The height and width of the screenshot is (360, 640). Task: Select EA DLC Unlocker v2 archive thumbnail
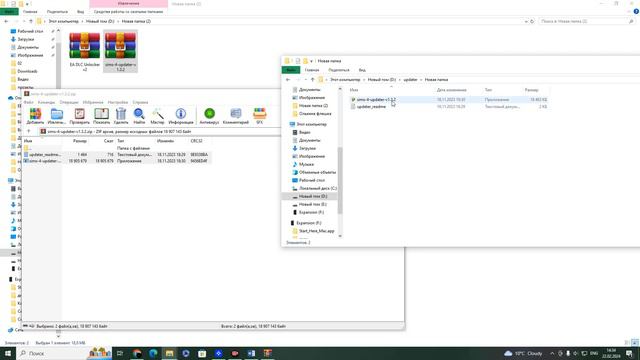pyautogui.click(x=84, y=52)
